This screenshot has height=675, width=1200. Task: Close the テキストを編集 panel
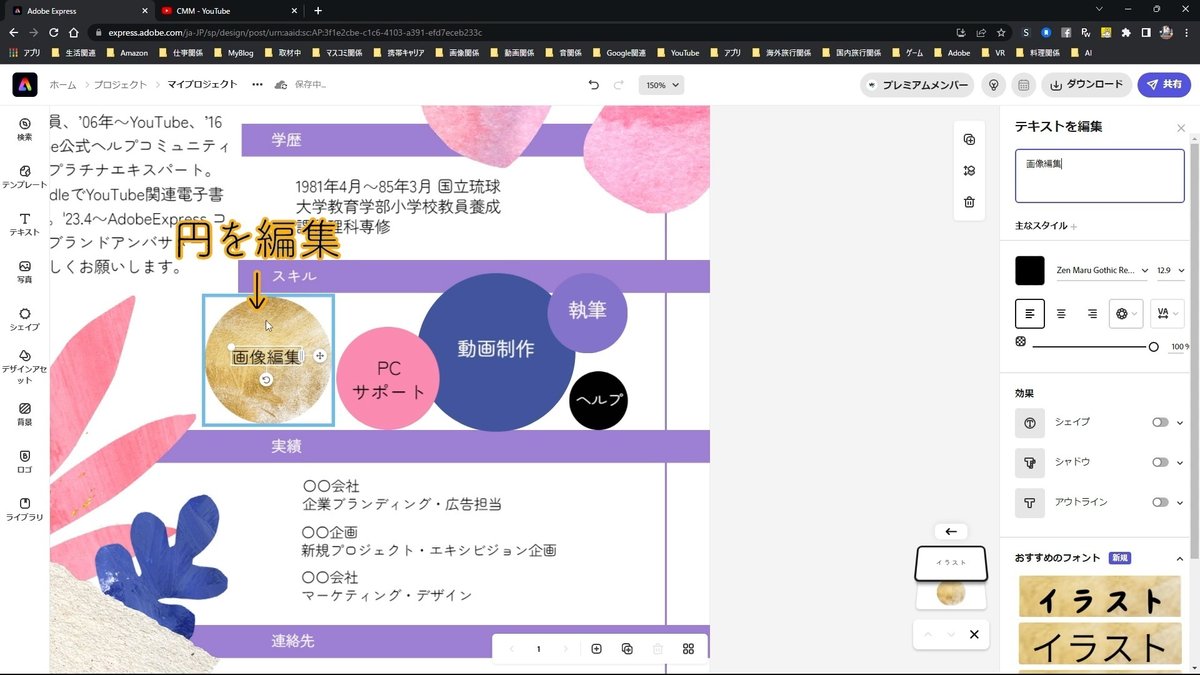1180,128
